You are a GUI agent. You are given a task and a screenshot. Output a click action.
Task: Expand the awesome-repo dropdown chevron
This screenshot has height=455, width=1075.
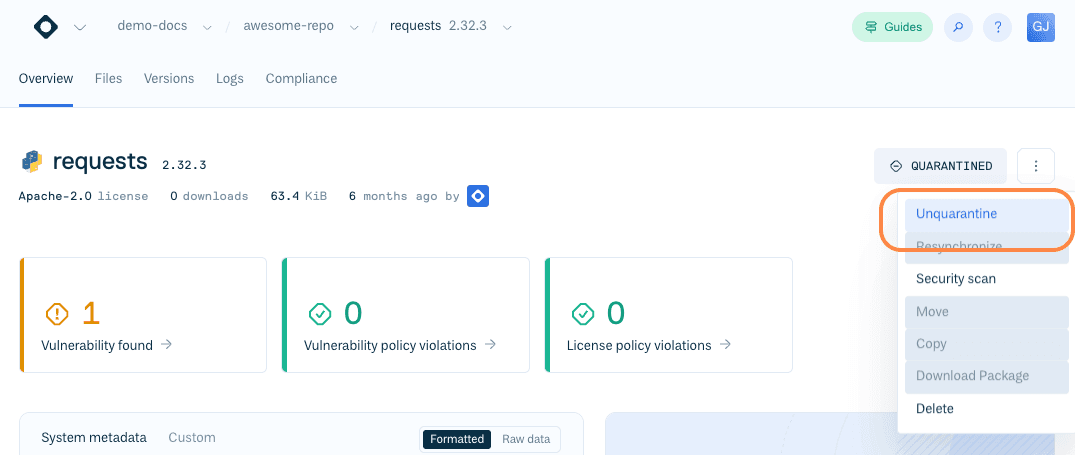pyautogui.click(x=354, y=27)
